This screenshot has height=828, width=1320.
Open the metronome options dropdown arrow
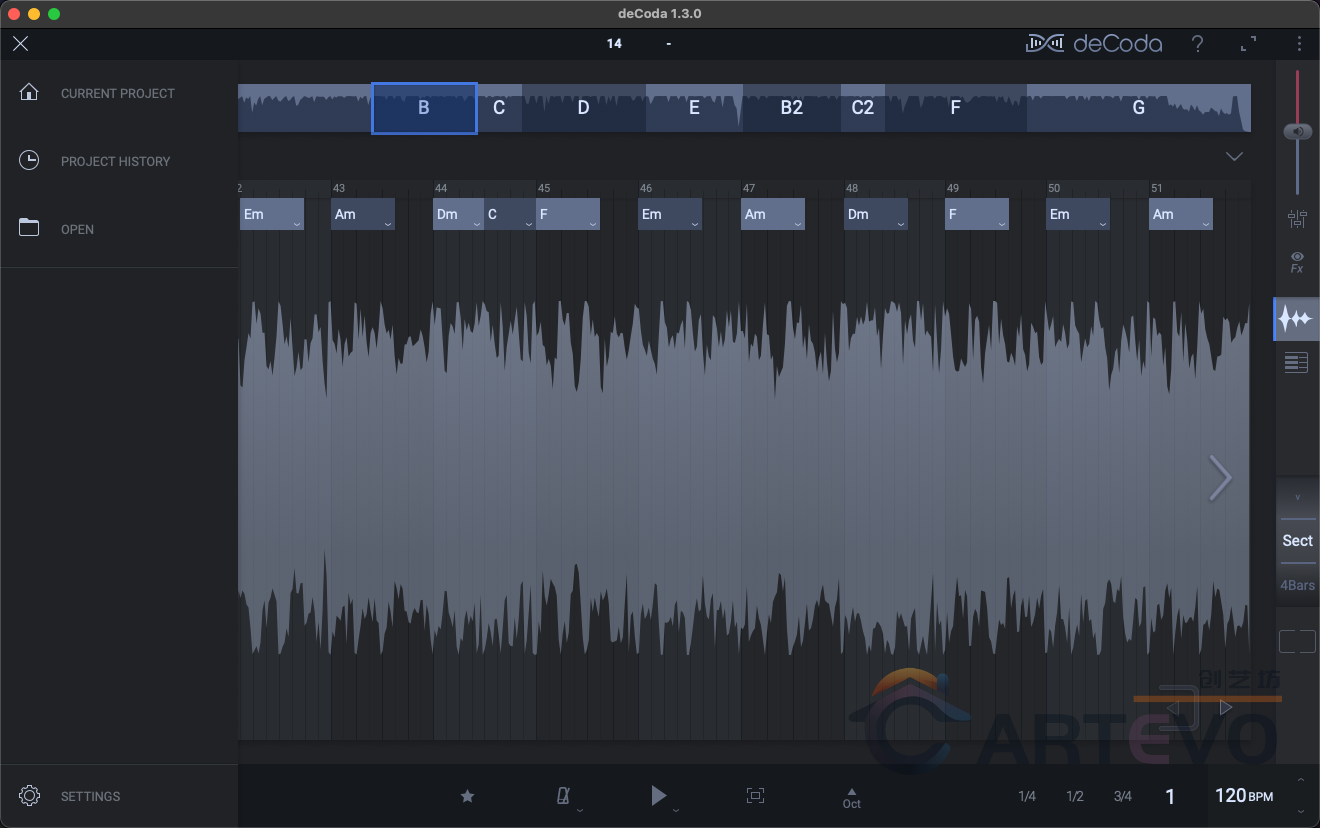tap(580, 810)
